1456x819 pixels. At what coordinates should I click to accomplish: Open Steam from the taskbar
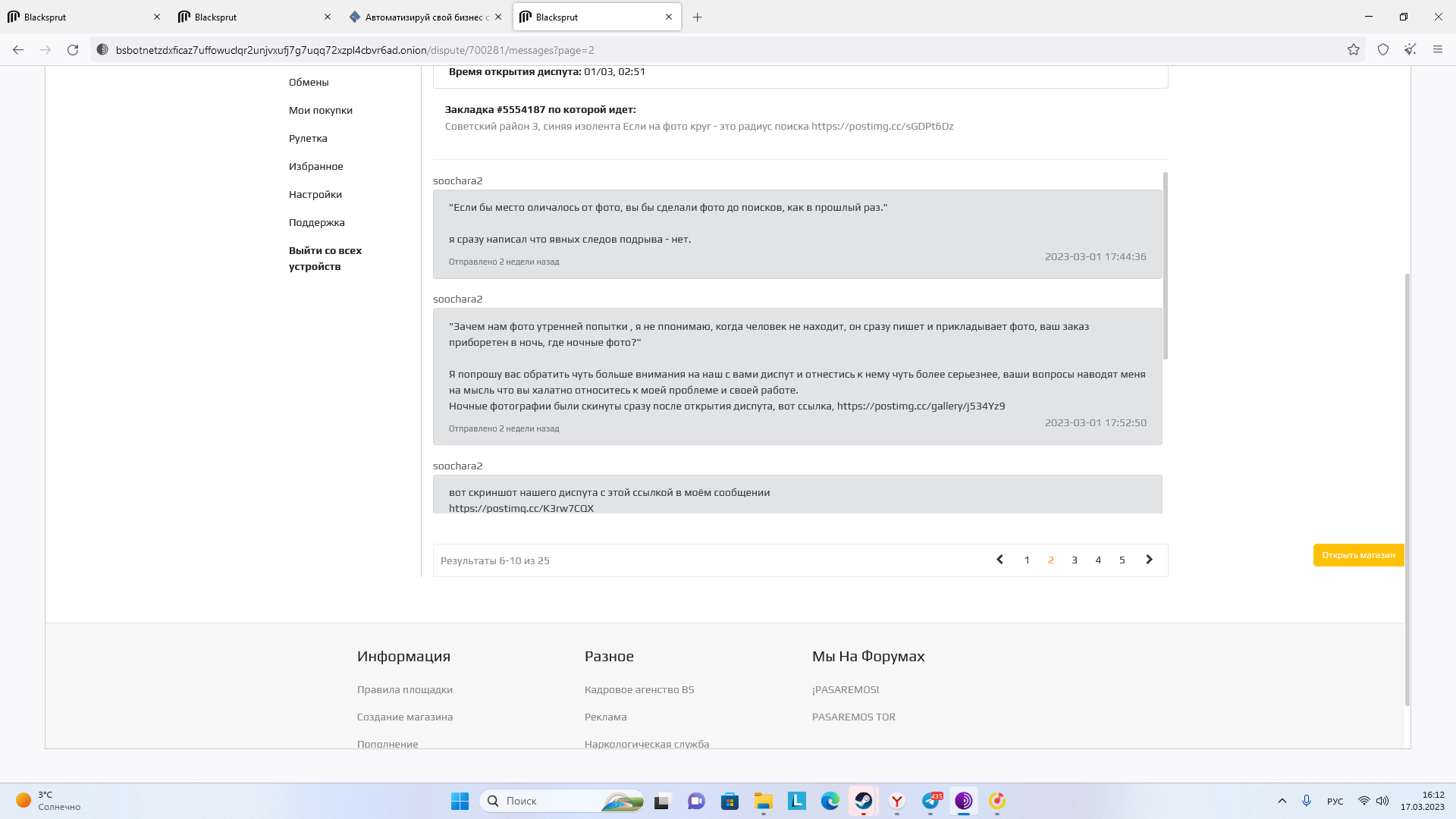(x=863, y=801)
